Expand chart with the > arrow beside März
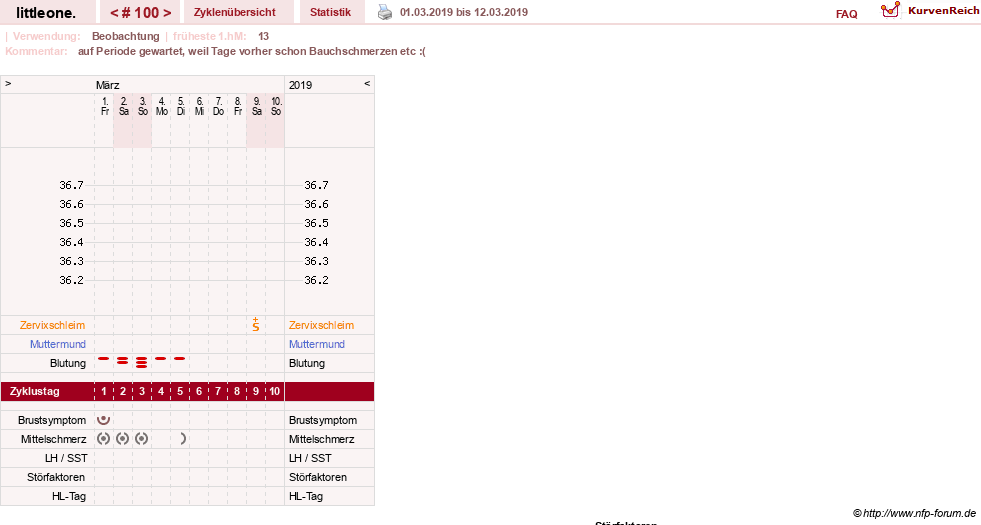The width and height of the screenshot is (981, 525). tap(8, 83)
